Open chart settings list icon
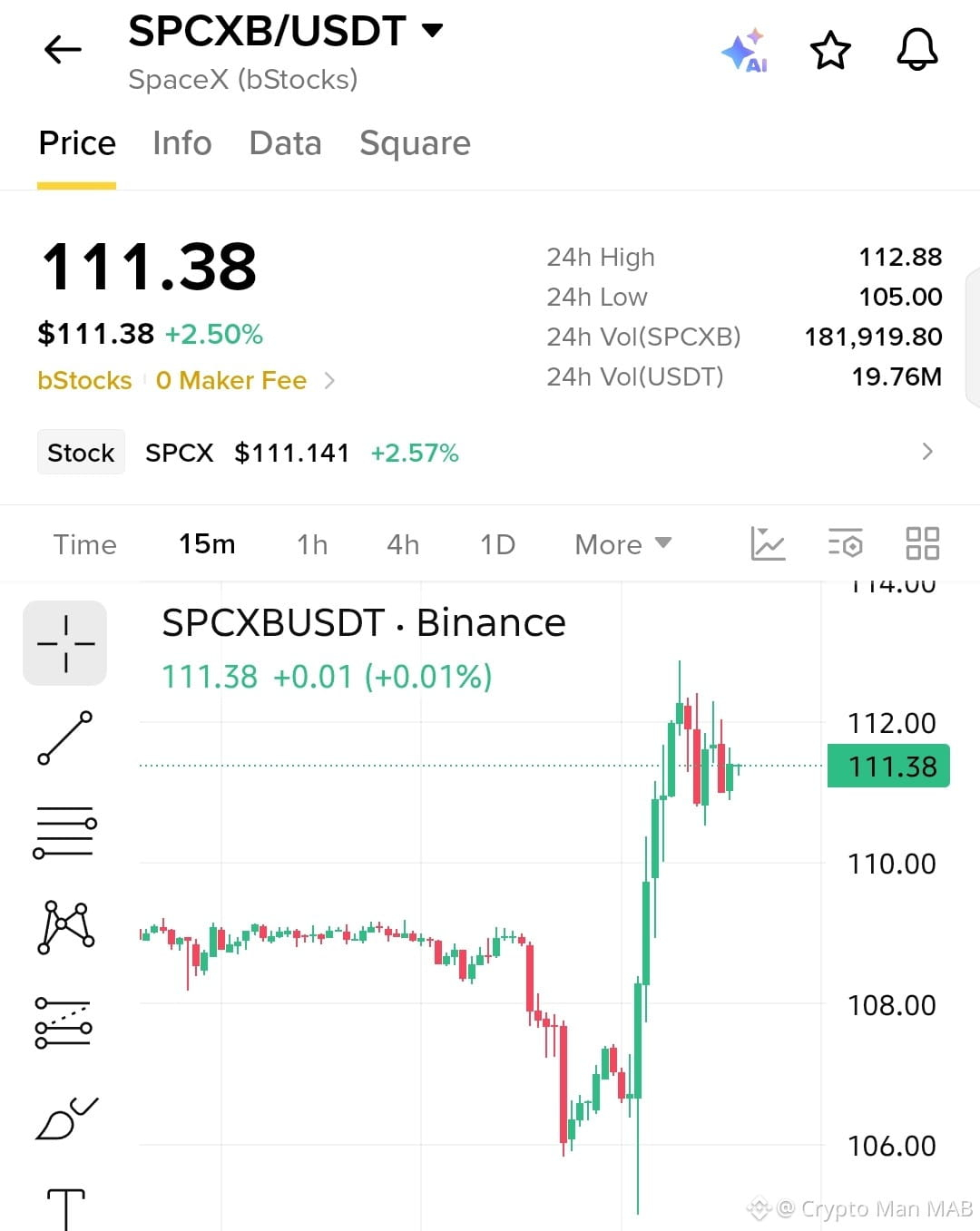This screenshot has width=980, height=1231. coord(845,543)
